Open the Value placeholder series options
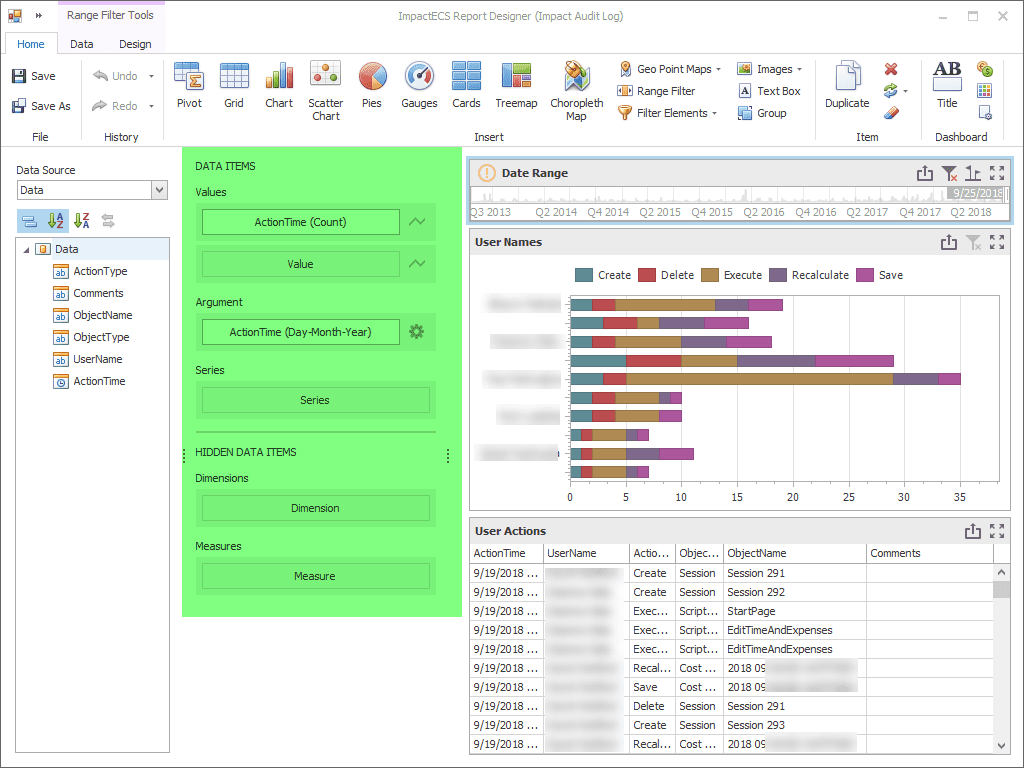Image resolution: width=1024 pixels, height=768 pixels. pos(417,264)
